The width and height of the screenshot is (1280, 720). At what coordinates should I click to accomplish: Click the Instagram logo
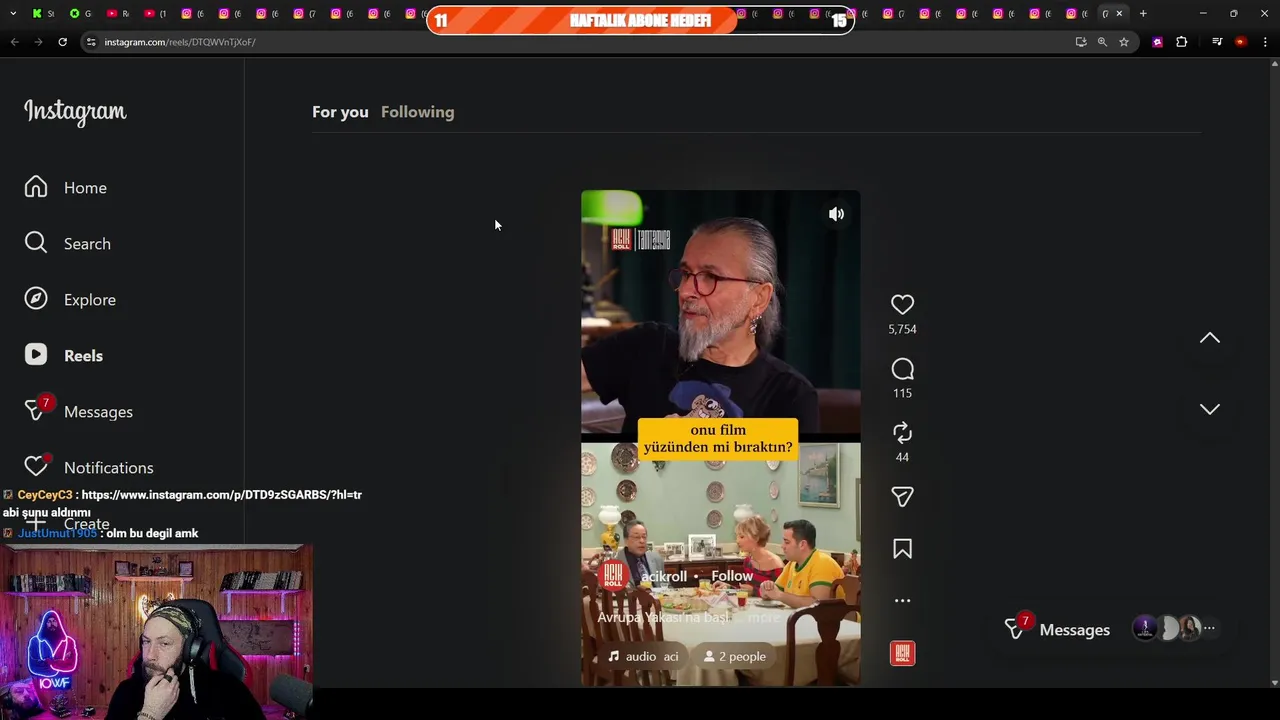[75, 112]
